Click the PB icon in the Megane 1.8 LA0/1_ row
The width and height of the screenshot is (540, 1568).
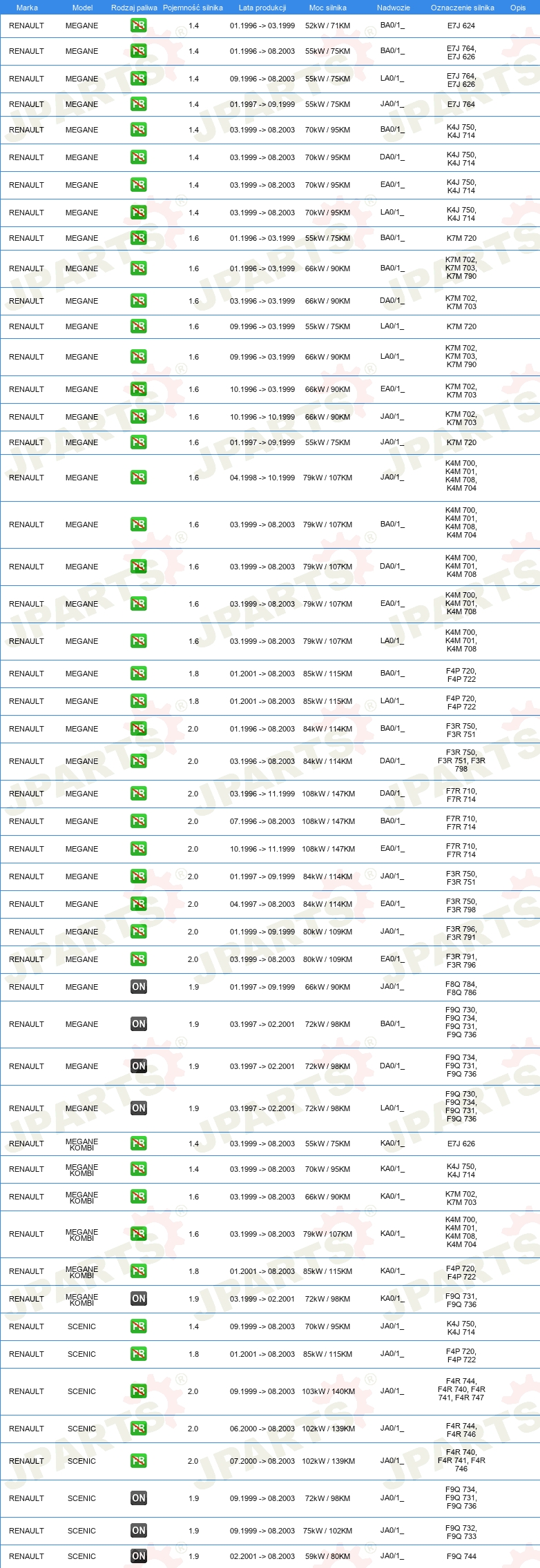138,701
